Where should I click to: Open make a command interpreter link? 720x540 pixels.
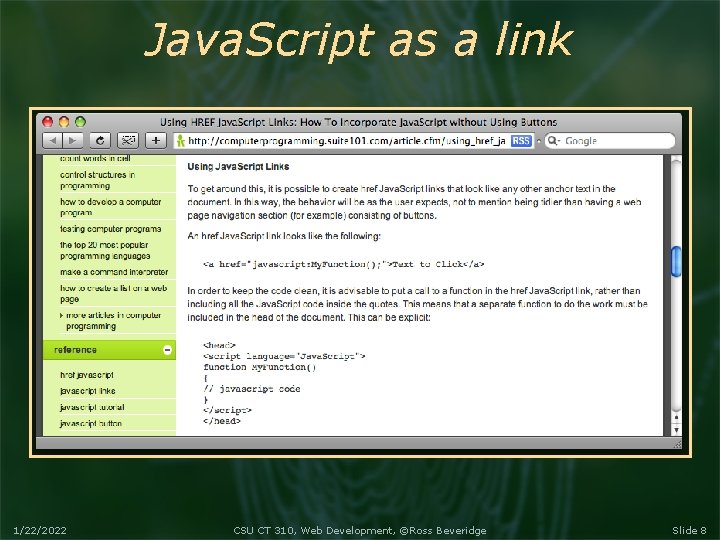(x=114, y=272)
